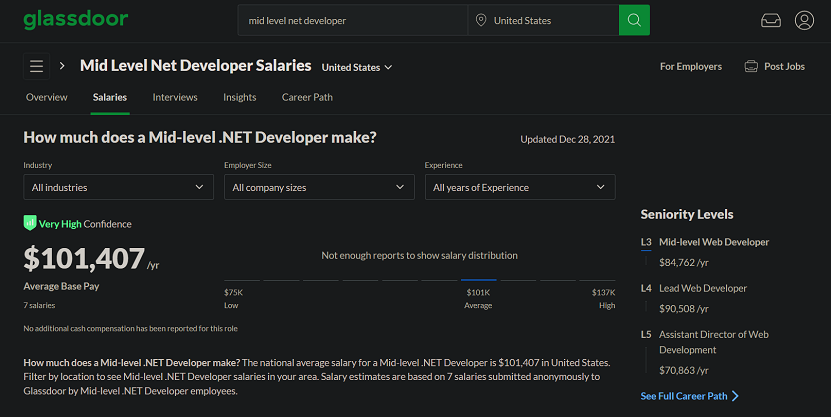Click the Very High Confidence shield icon
The height and width of the screenshot is (417, 831).
point(30,223)
